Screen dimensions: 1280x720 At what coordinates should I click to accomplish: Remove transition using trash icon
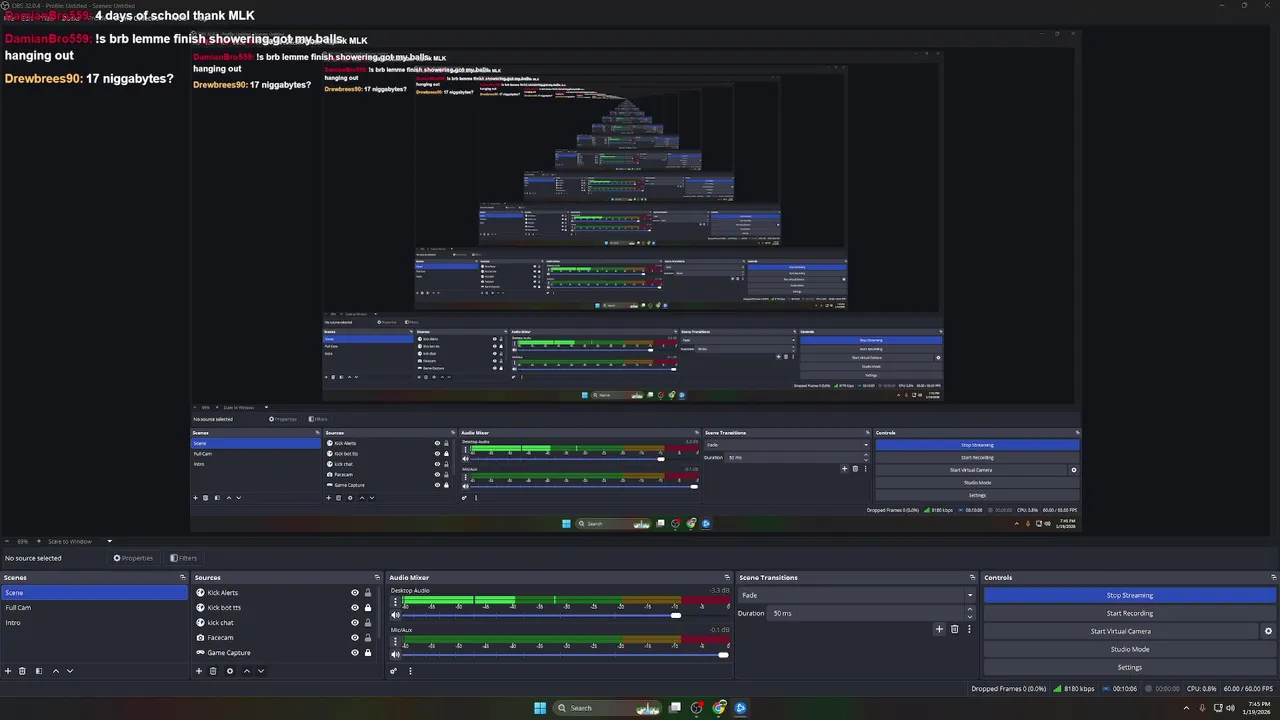click(x=954, y=629)
